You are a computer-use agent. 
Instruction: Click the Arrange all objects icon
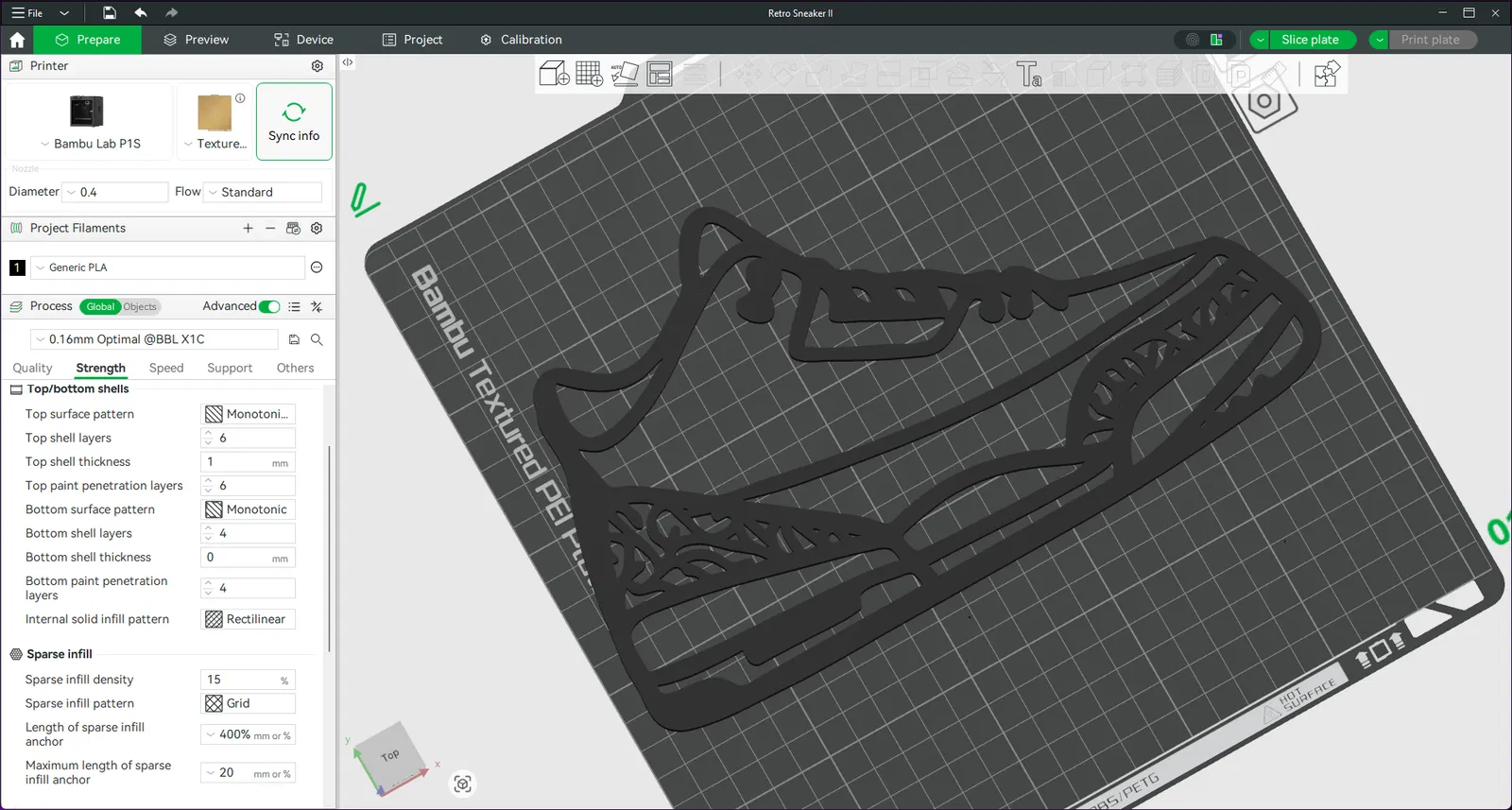pos(660,74)
